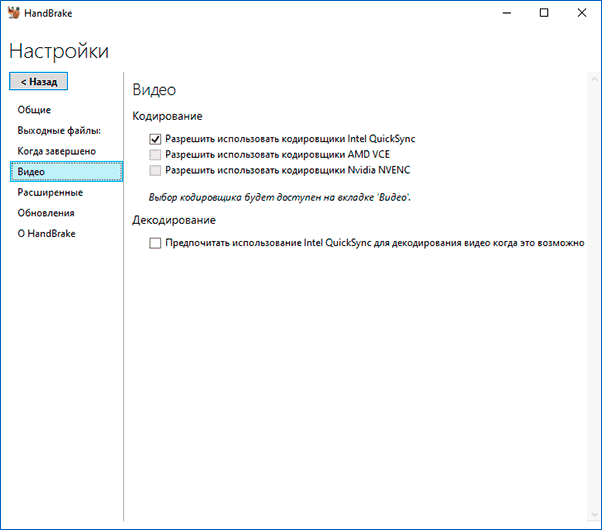Close the HandBrake window
The height and width of the screenshot is (530, 602).
[x=582, y=13]
